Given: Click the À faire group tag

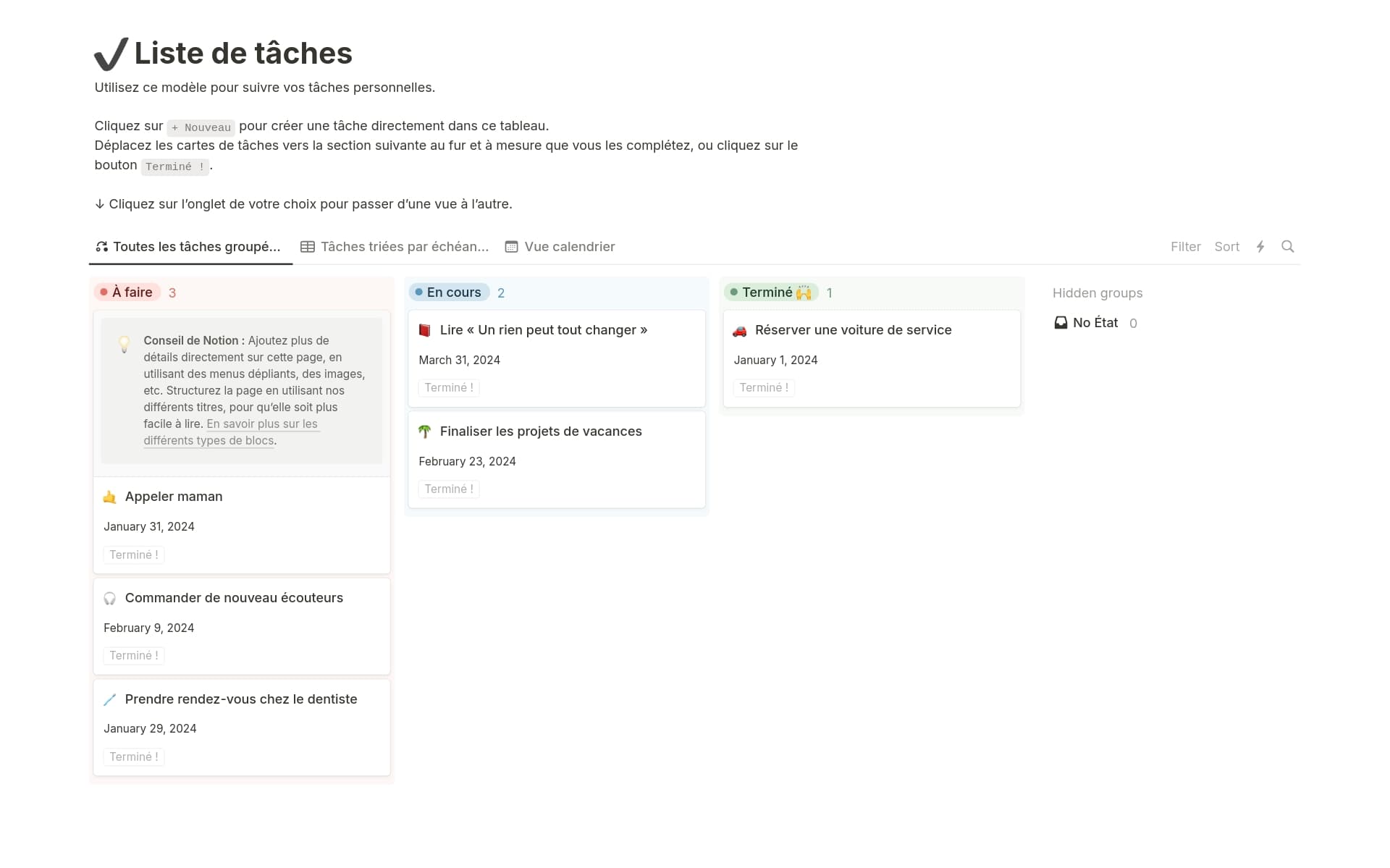Looking at the screenshot, I should coord(128,292).
